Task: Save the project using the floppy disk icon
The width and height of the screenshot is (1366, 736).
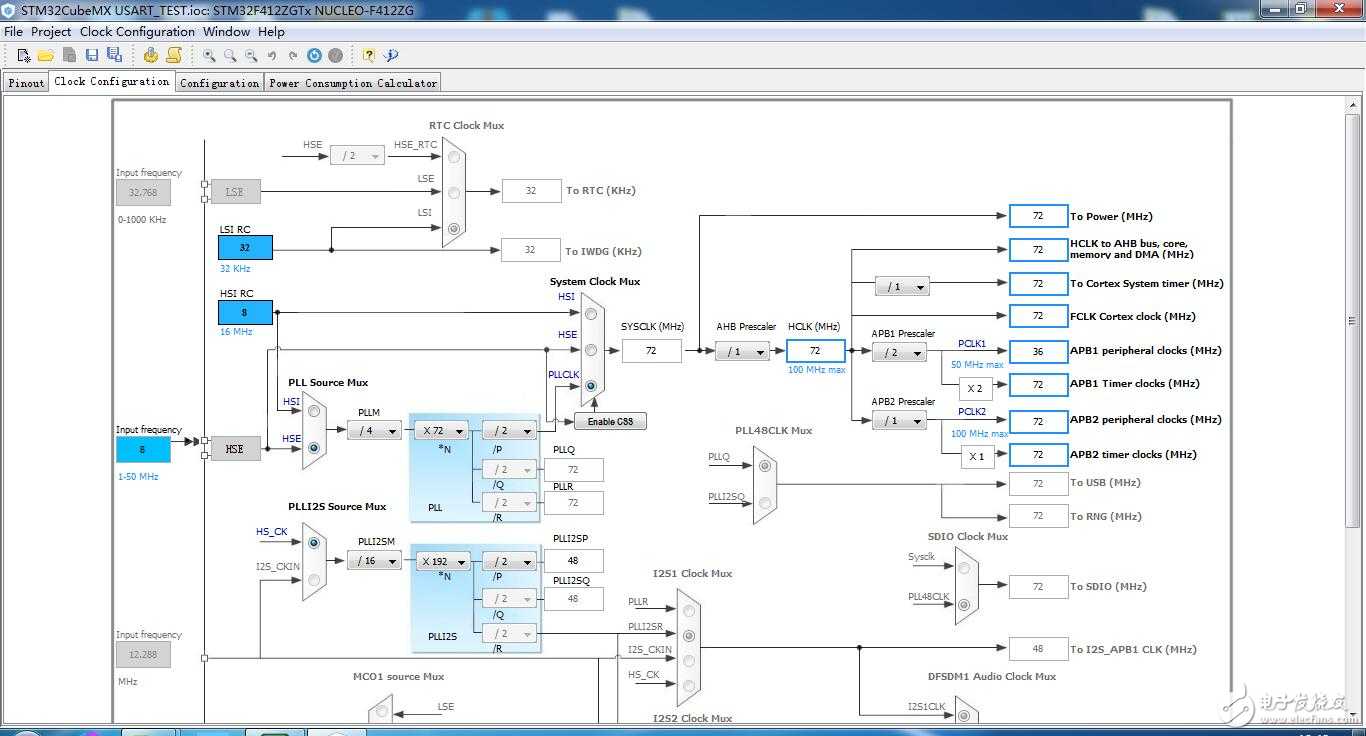Action: point(92,56)
